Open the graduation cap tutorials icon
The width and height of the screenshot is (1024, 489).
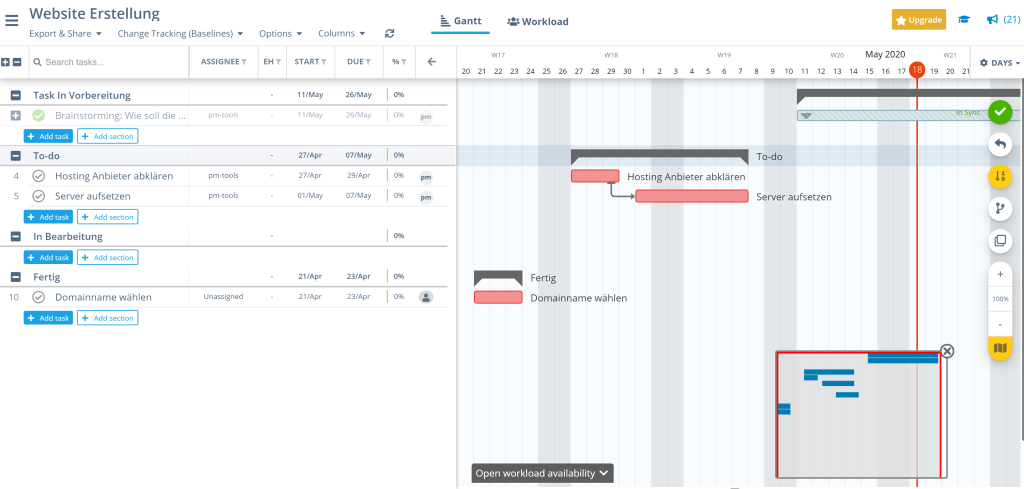click(964, 20)
